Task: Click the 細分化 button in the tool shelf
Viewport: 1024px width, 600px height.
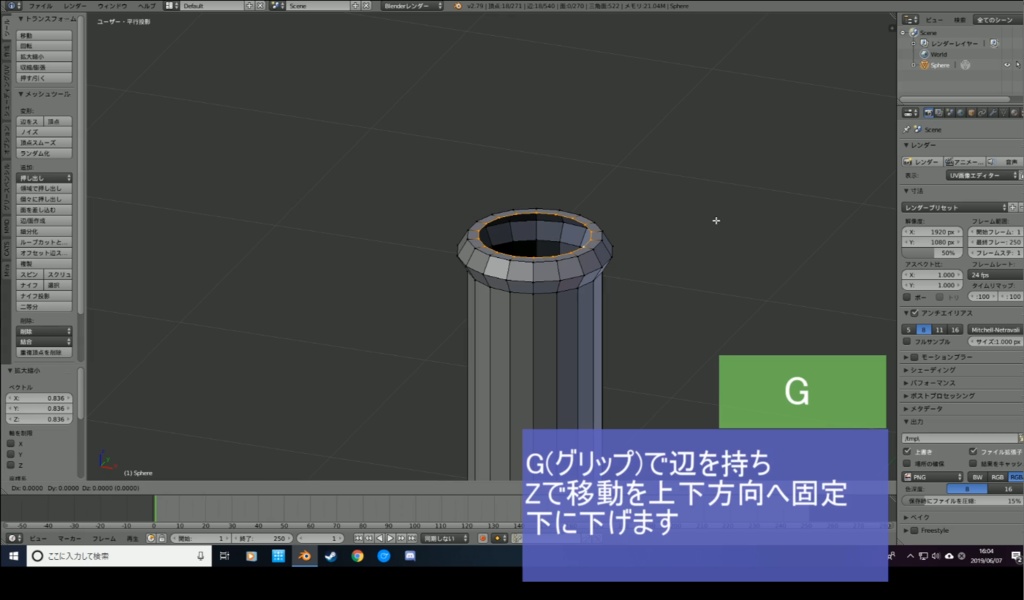Action: pos(30,233)
